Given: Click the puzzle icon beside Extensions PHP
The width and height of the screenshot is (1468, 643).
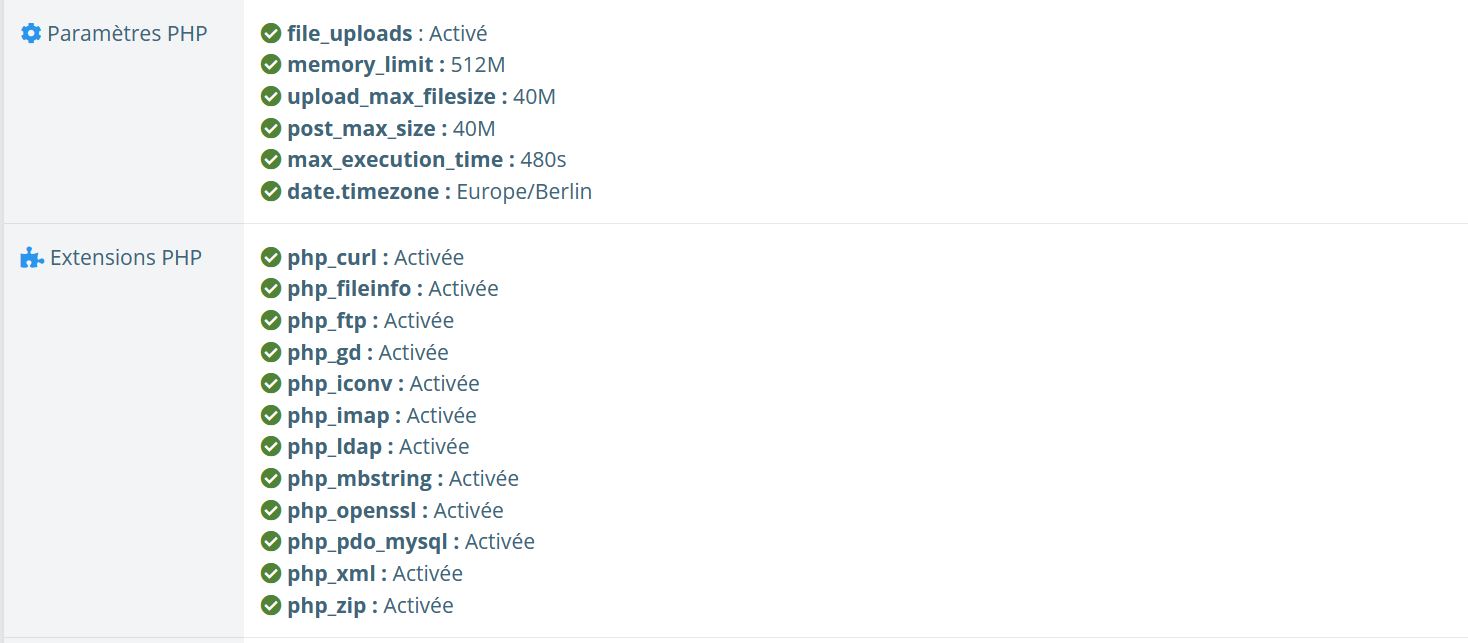Looking at the screenshot, I should pos(32,258).
